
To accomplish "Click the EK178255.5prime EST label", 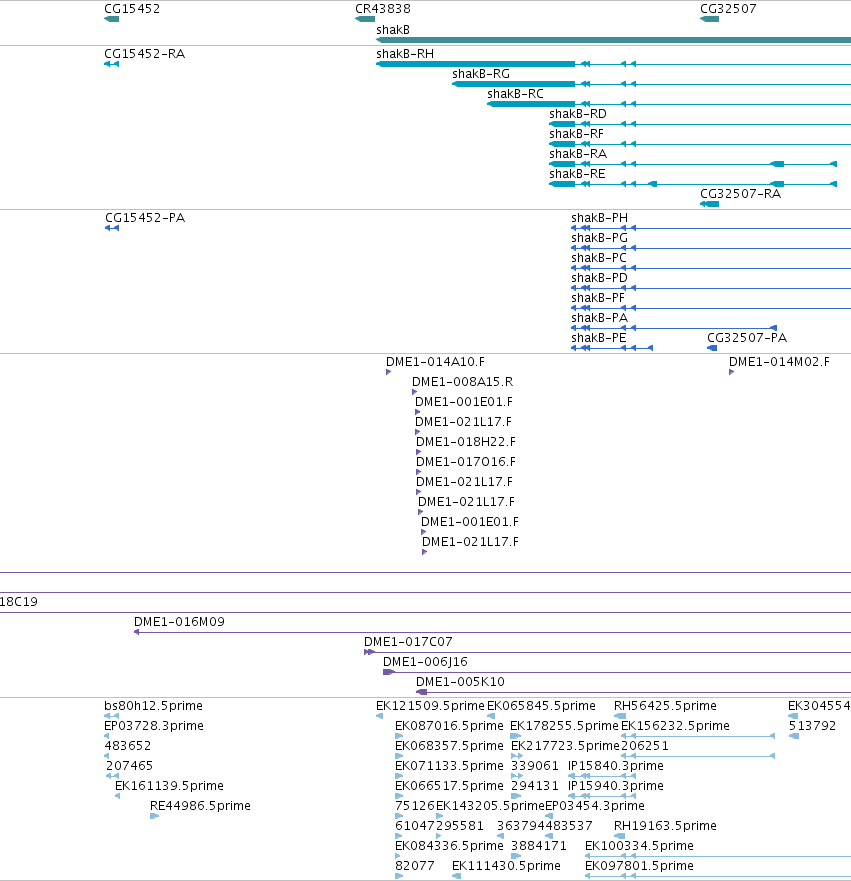I will pos(564,726).
